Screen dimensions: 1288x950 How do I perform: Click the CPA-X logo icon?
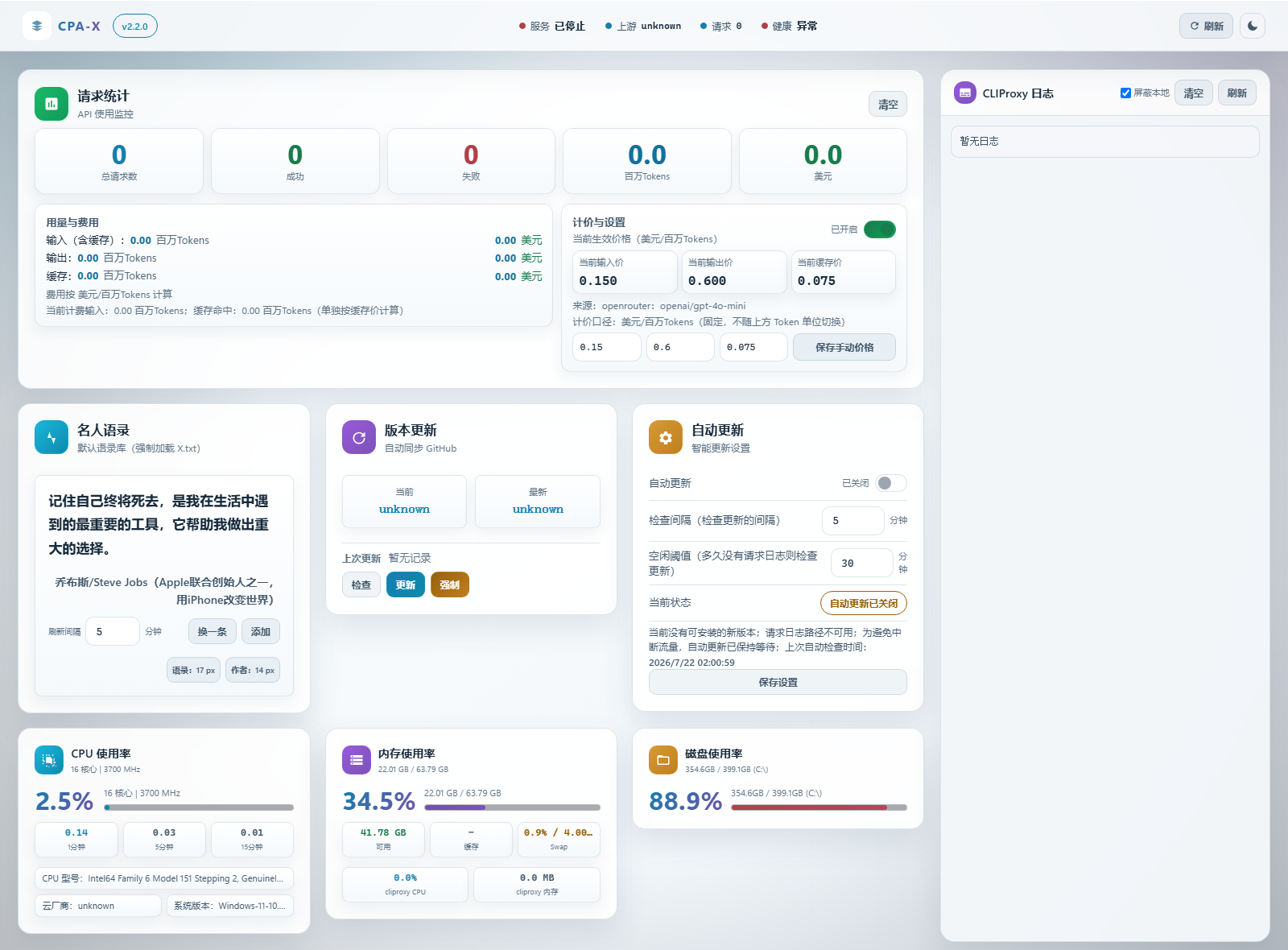37,26
